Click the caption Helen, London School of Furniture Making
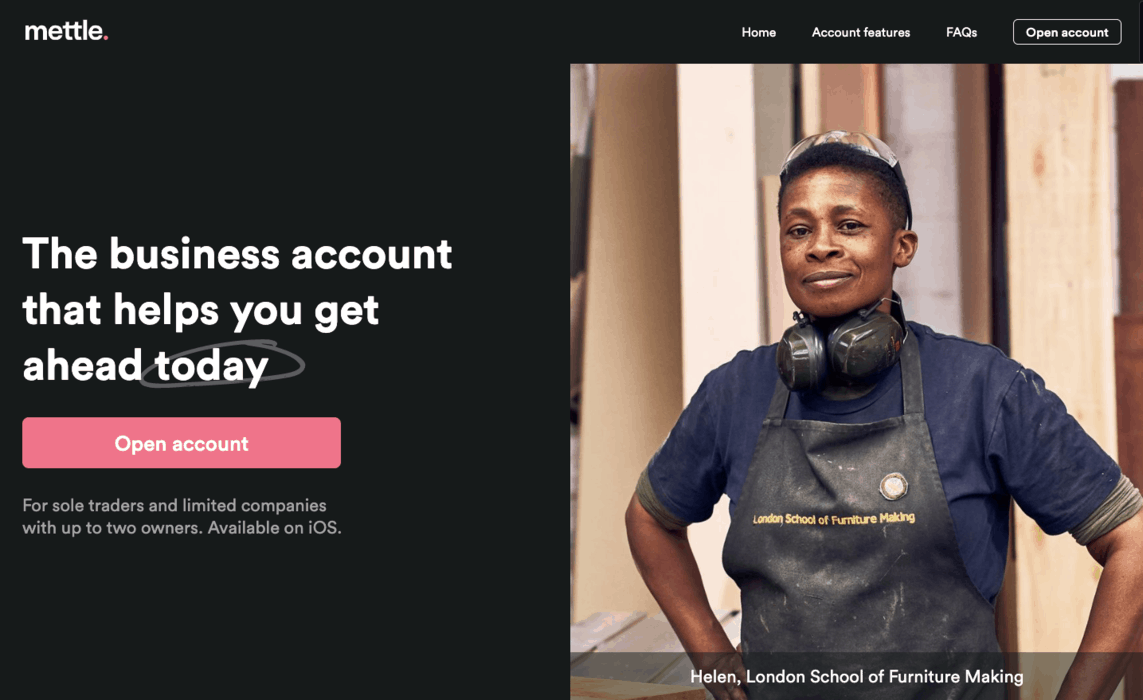The height and width of the screenshot is (700, 1143). 857,677
